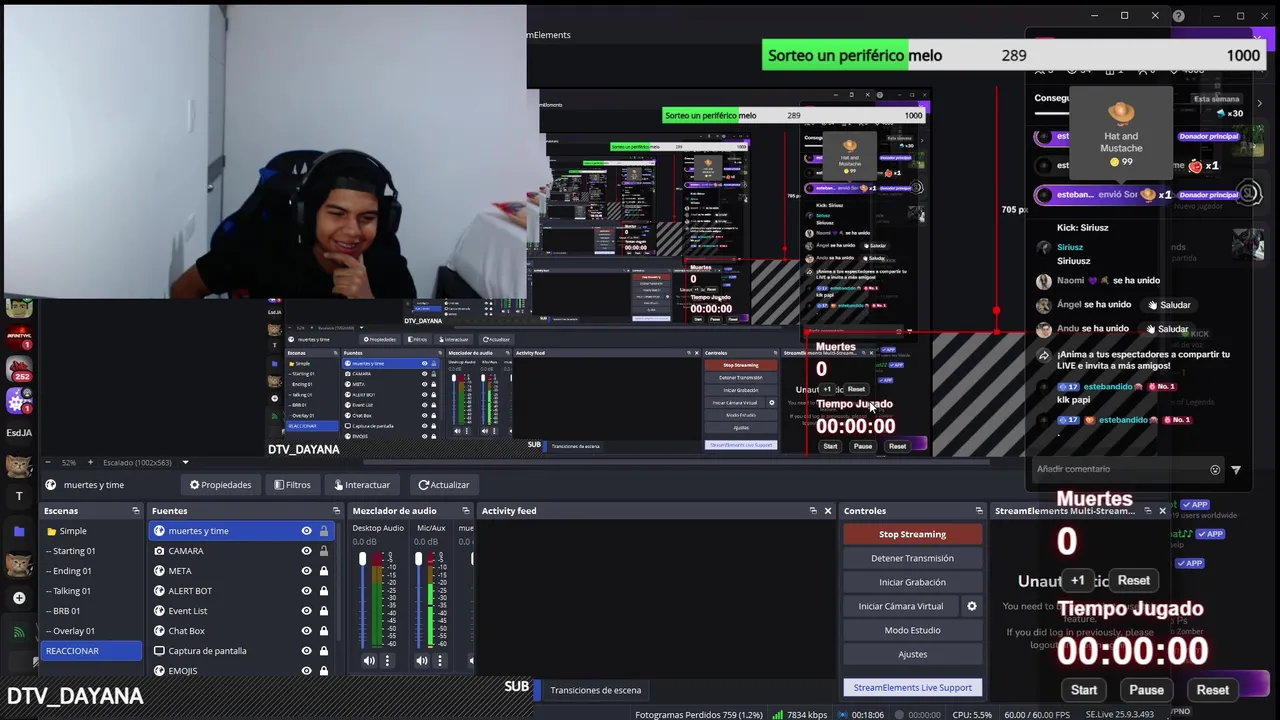1280x720 pixels.
Task: Select the Simple scene folder
Action: click(x=92, y=531)
